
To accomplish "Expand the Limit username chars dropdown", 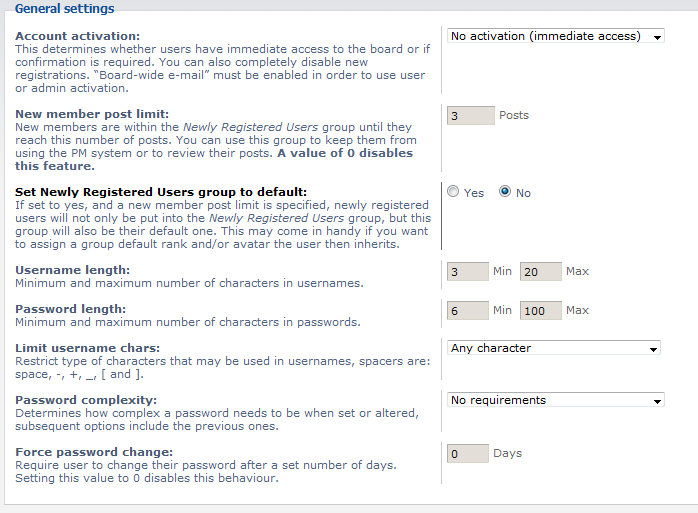I will (553, 349).
